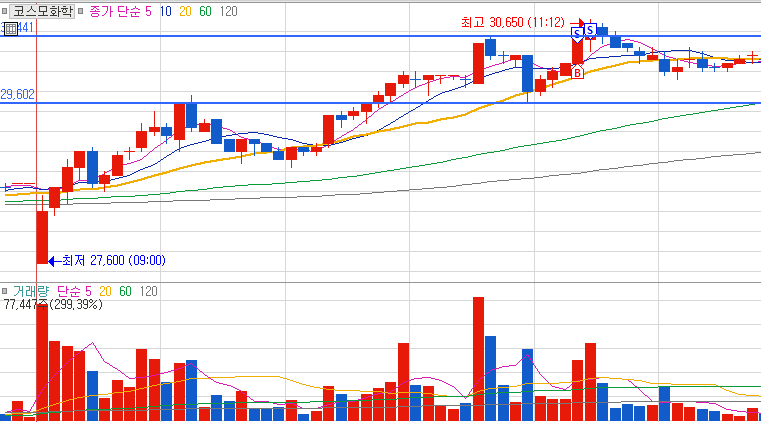Viewport: 761px width, 422px height.
Task: Click the 코스모화학 stock name button
Action: pyautogui.click(x=42, y=11)
